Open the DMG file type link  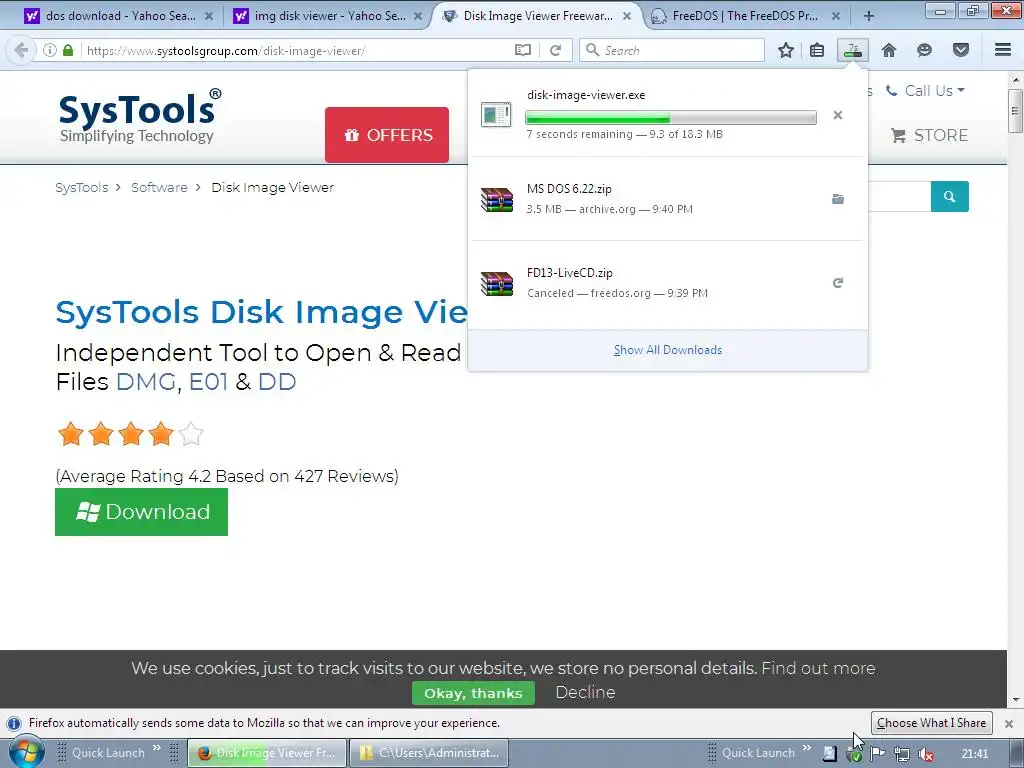146,381
